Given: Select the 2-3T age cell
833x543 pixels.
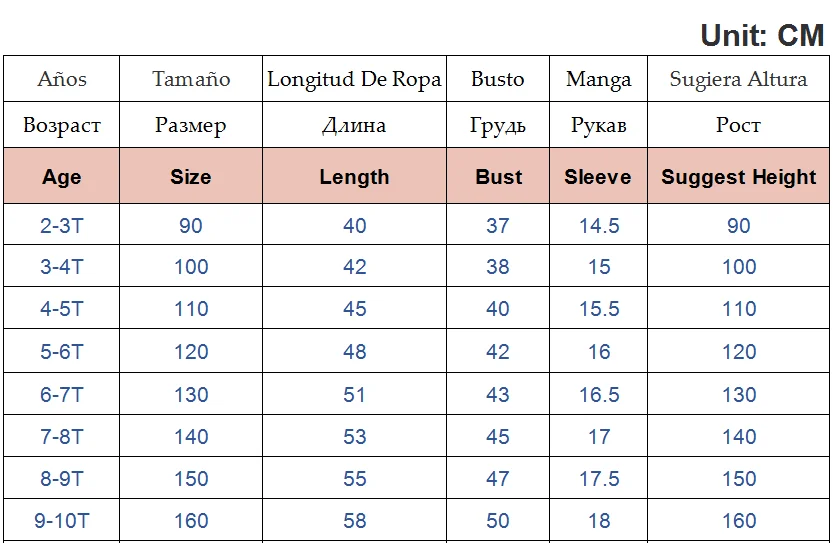Looking at the screenshot, I should (x=62, y=225).
